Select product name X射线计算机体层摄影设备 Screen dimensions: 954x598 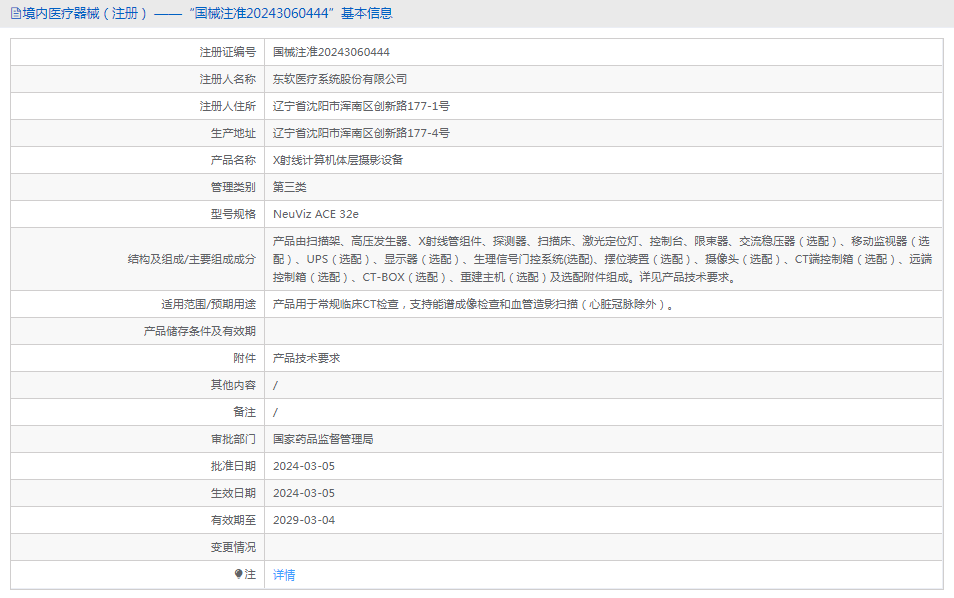click(x=338, y=160)
